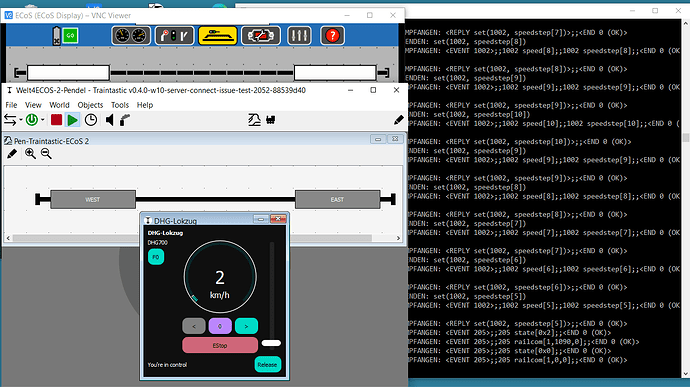Close the DHG-Lokzug throttle window
The height and width of the screenshot is (387, 690).
point(278,219)
